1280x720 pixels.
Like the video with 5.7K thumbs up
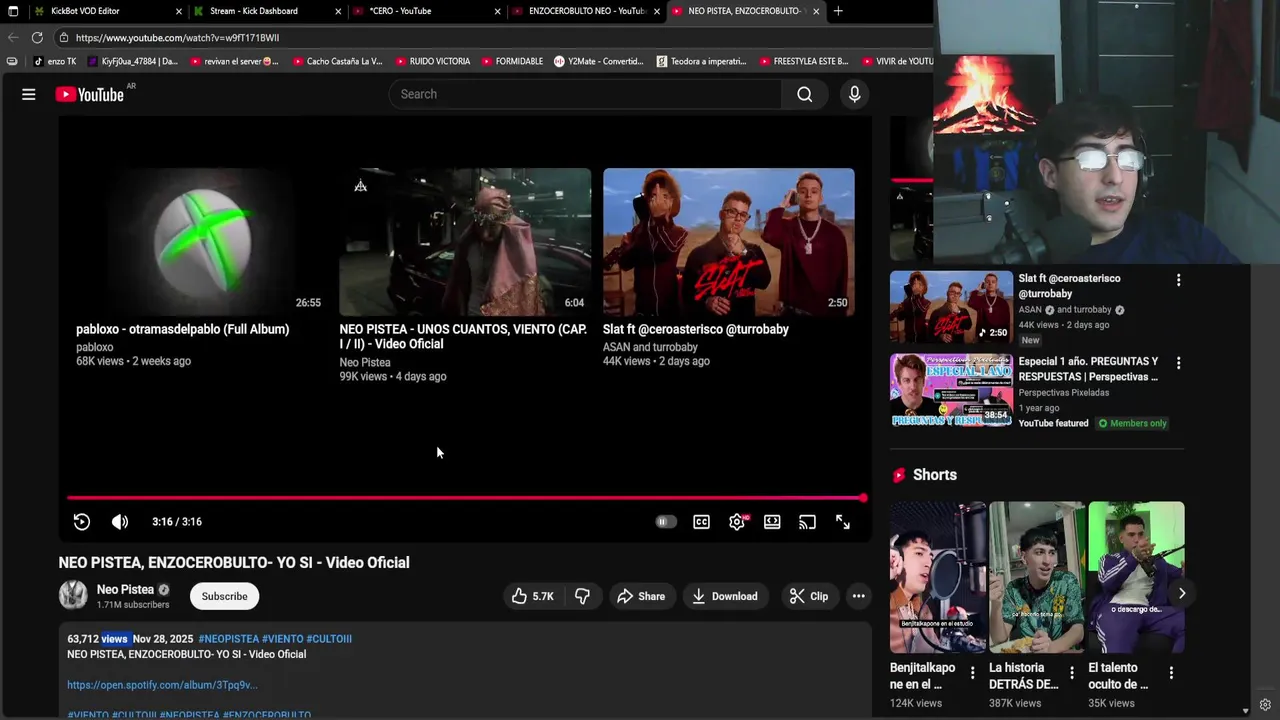533,596
